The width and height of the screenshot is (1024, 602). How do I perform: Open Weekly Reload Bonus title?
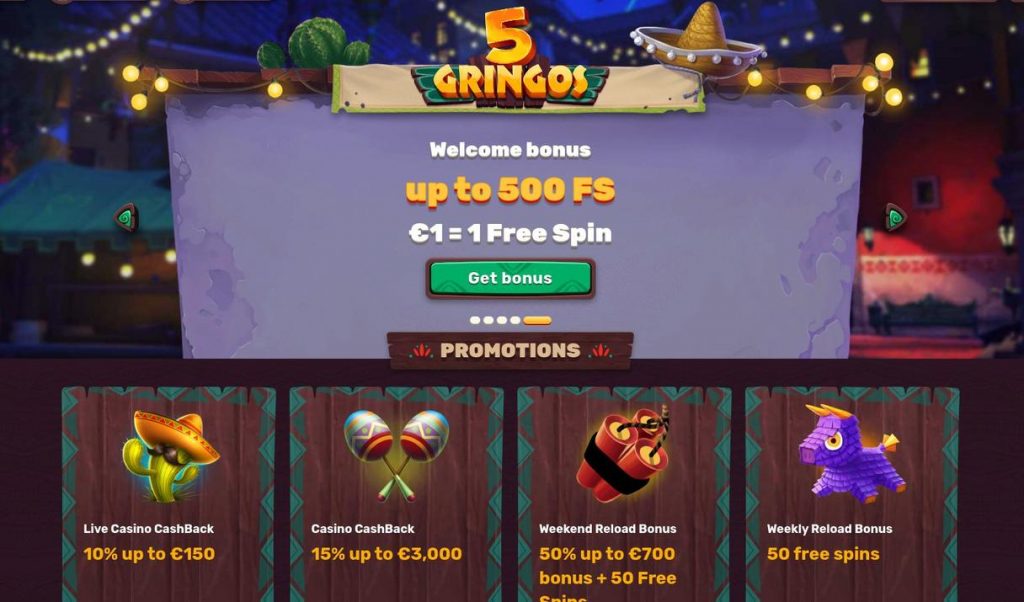click(829, 529)
